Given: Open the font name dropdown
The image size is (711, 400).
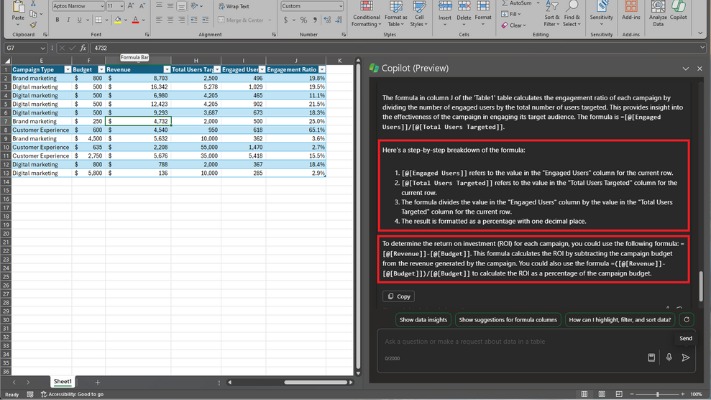Looking at the screenshot, I should (x=102, y=6).
